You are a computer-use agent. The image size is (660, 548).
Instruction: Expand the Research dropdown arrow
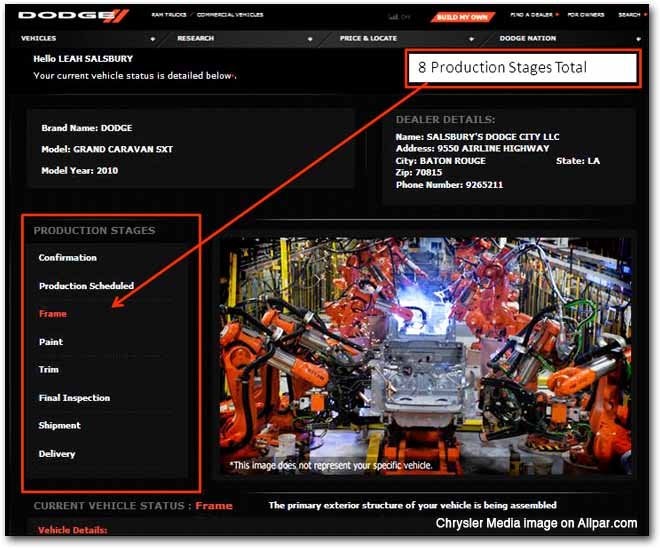click(310, 39)
